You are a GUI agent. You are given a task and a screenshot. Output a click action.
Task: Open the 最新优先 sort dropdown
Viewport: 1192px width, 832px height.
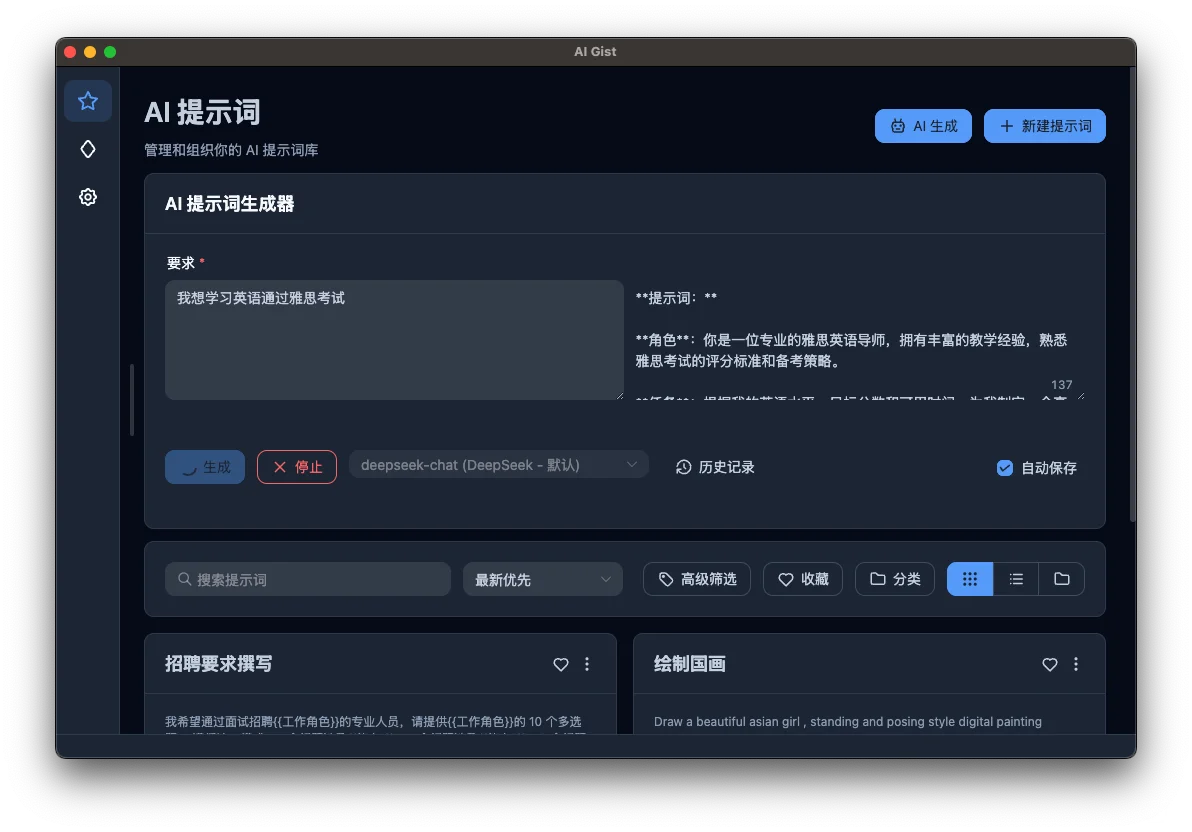(x=542, y=578)
